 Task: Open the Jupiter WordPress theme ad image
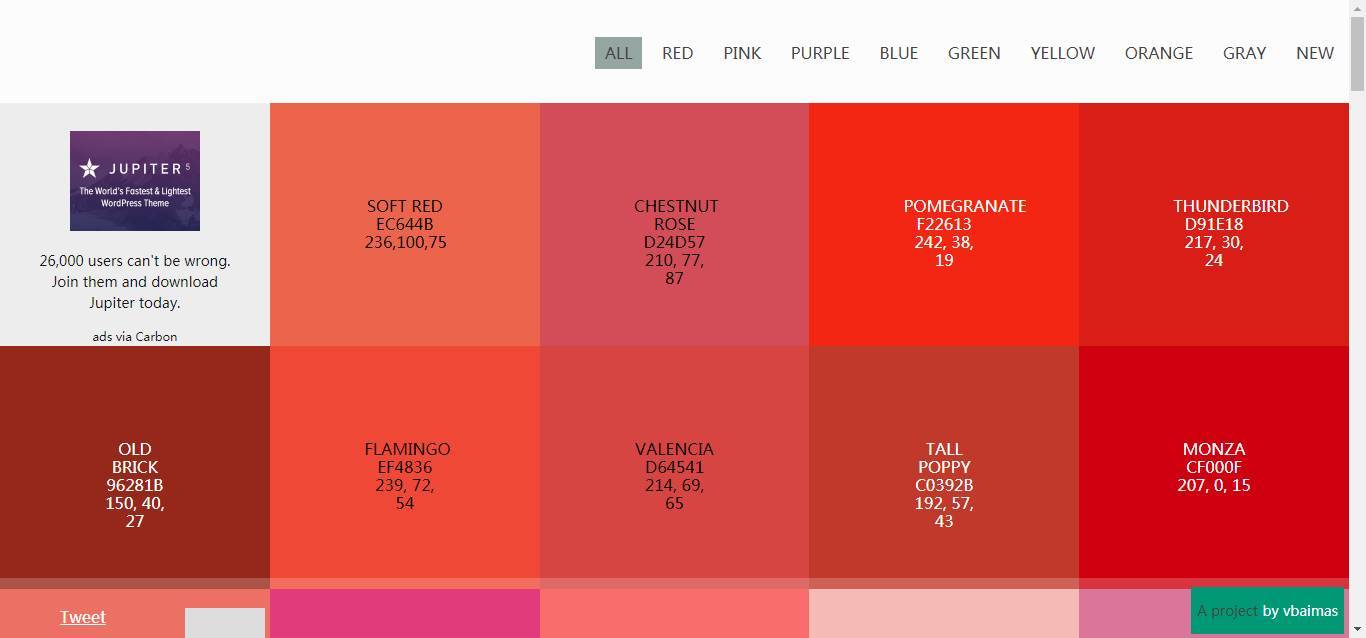(135, 181)
